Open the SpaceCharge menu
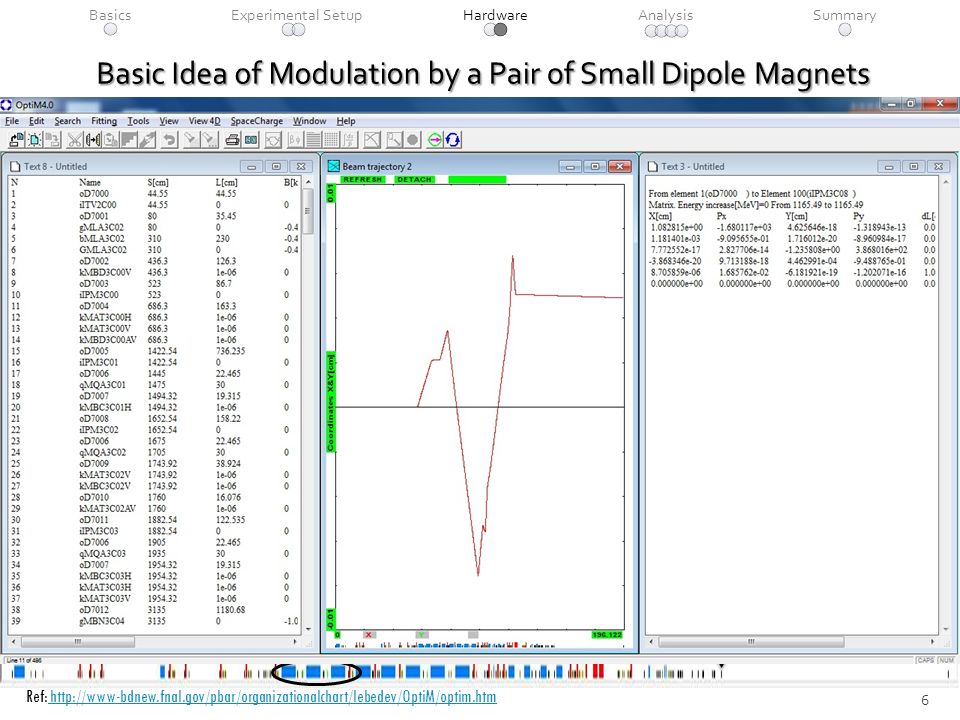This screenshot has height=720, width=960. click(257, 121)
